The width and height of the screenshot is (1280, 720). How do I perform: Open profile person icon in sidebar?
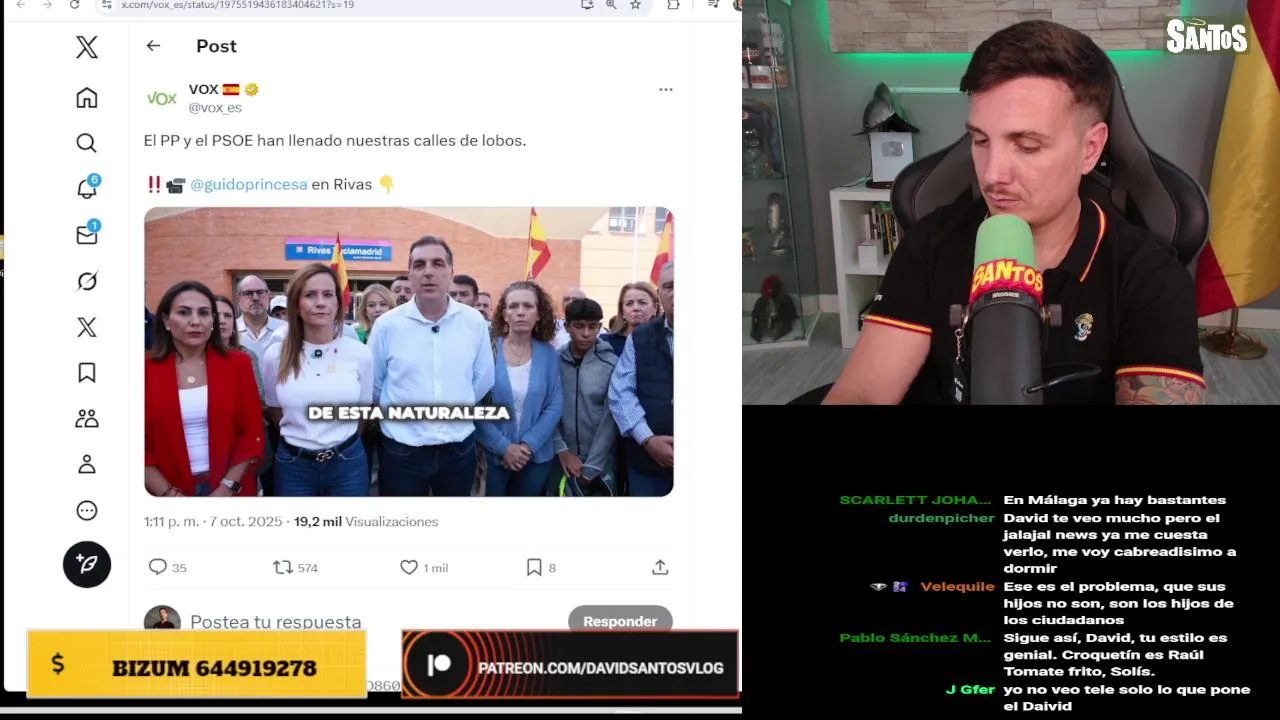[87, 465]
